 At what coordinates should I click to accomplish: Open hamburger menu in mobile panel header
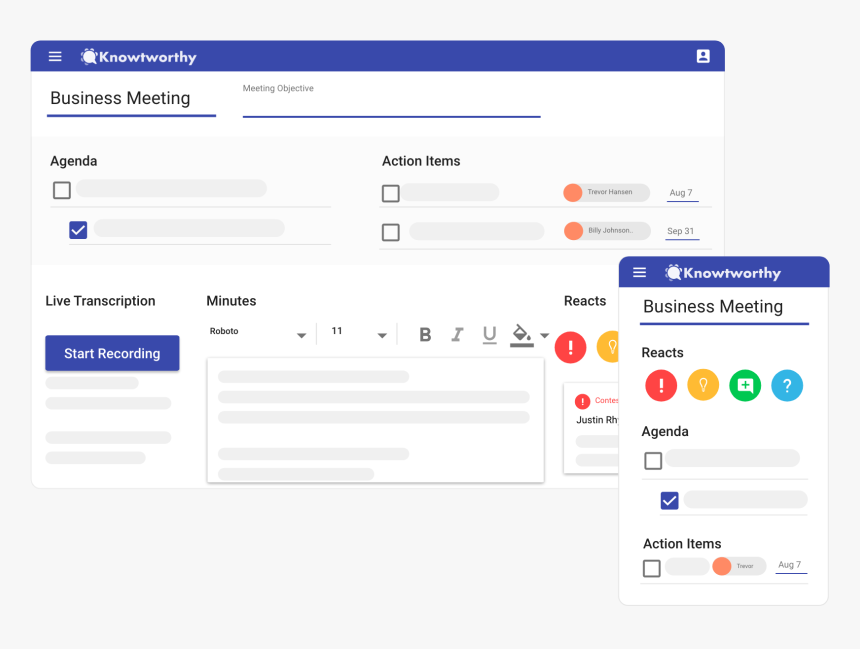tap(640, 273)
